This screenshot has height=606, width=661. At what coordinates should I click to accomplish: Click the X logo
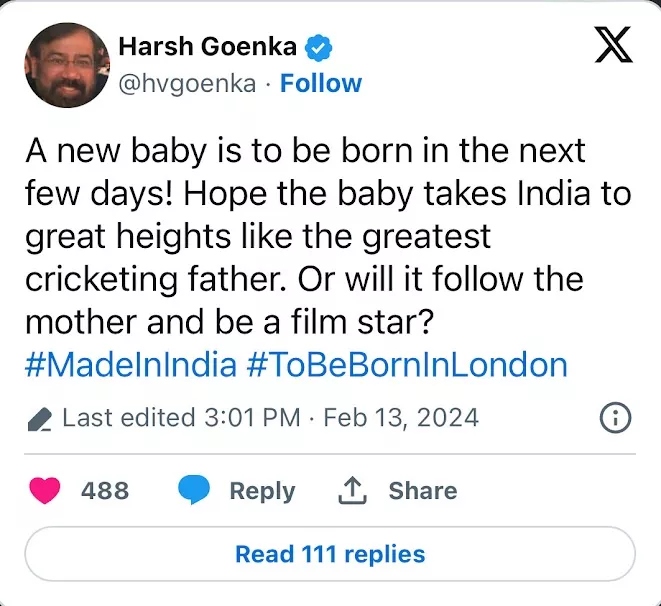click(x=613, y=45)
